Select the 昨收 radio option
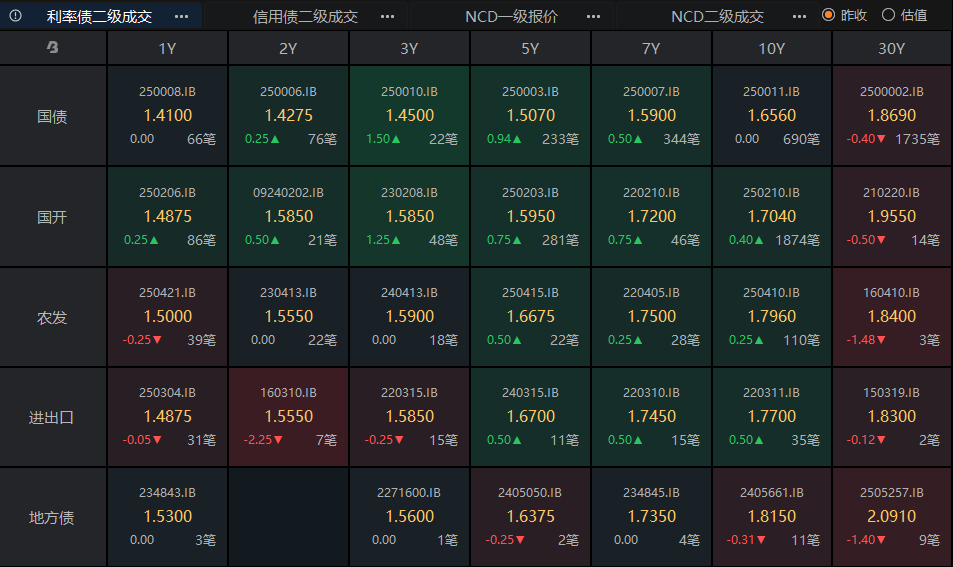The image size is (953, 567). click(828, 15)
